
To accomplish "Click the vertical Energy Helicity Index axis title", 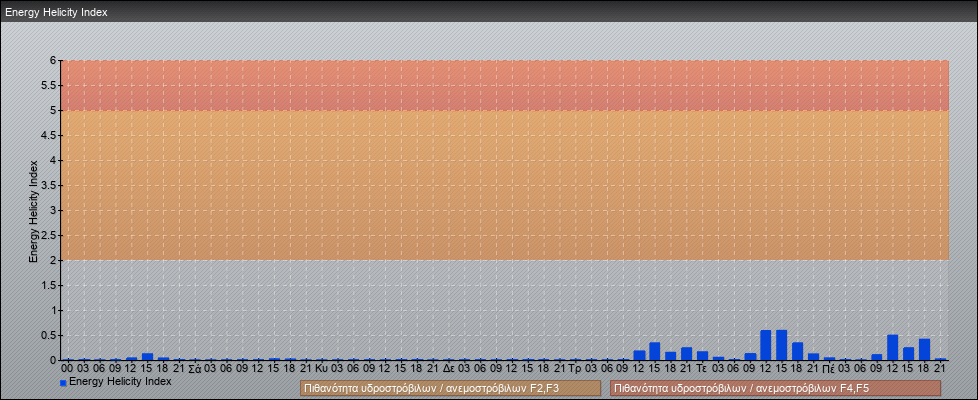I will tap(34, 211).
